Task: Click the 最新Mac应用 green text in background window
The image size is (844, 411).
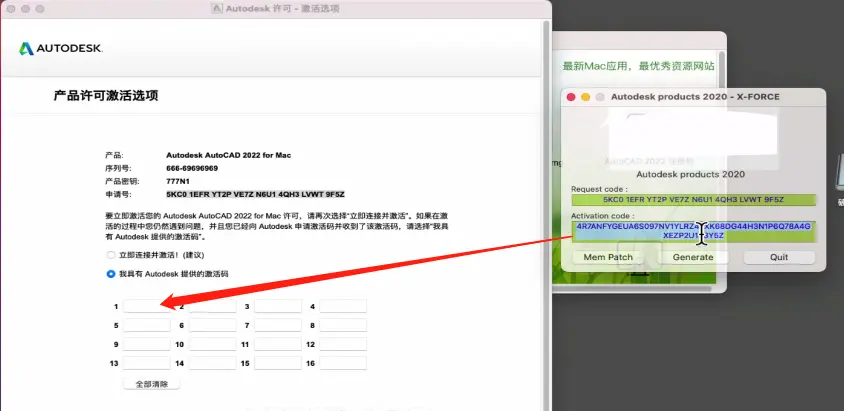Action: pyautogui.click(x=638, y=66)
